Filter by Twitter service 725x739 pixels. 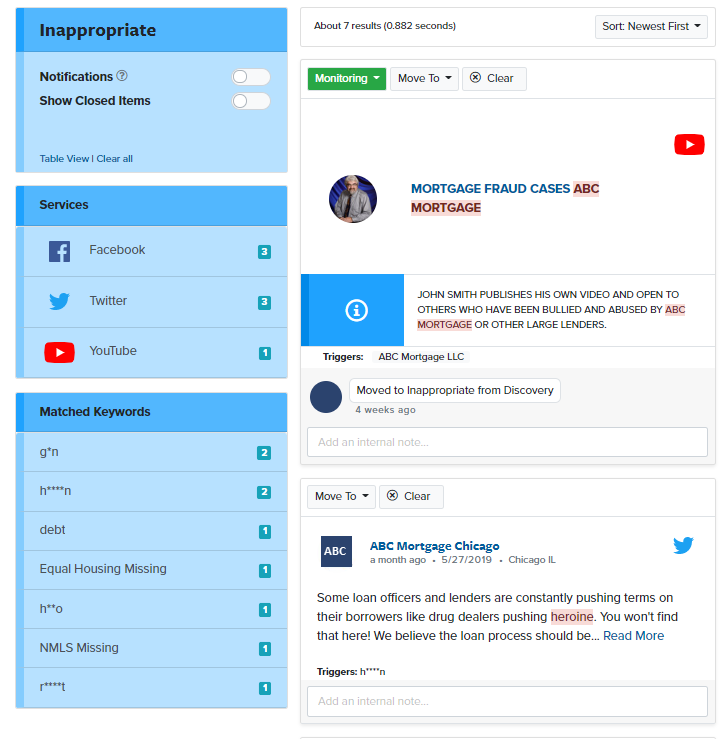point(156,302)
